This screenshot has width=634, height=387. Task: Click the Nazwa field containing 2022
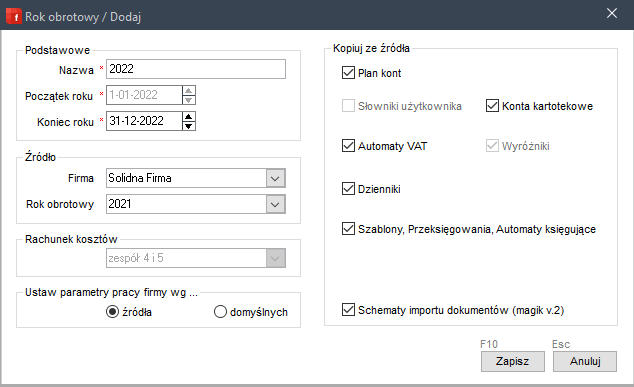click(196, 69)
